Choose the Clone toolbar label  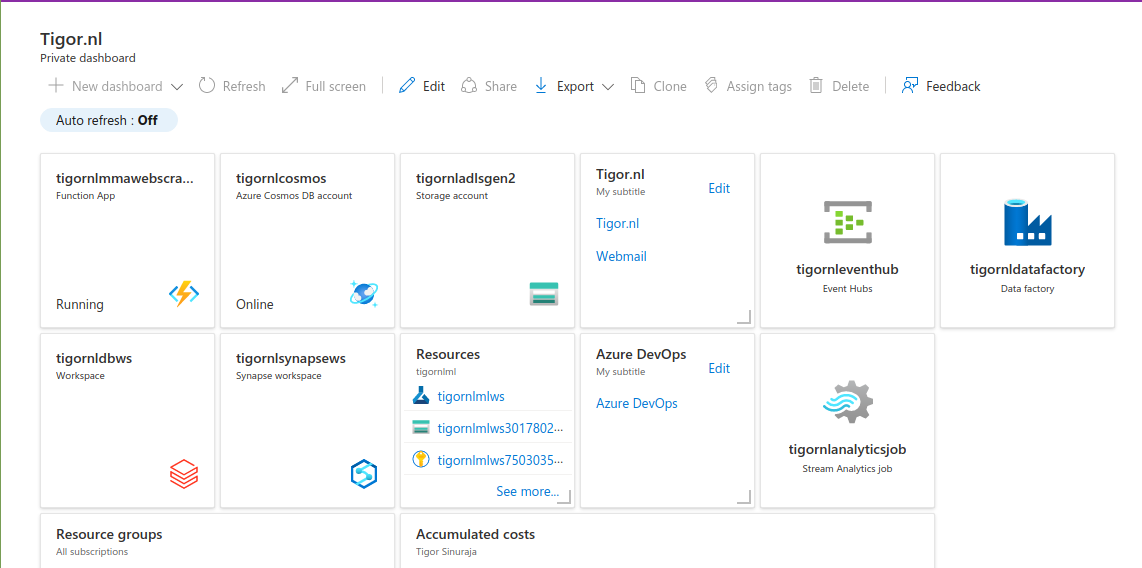click(670, 86)
